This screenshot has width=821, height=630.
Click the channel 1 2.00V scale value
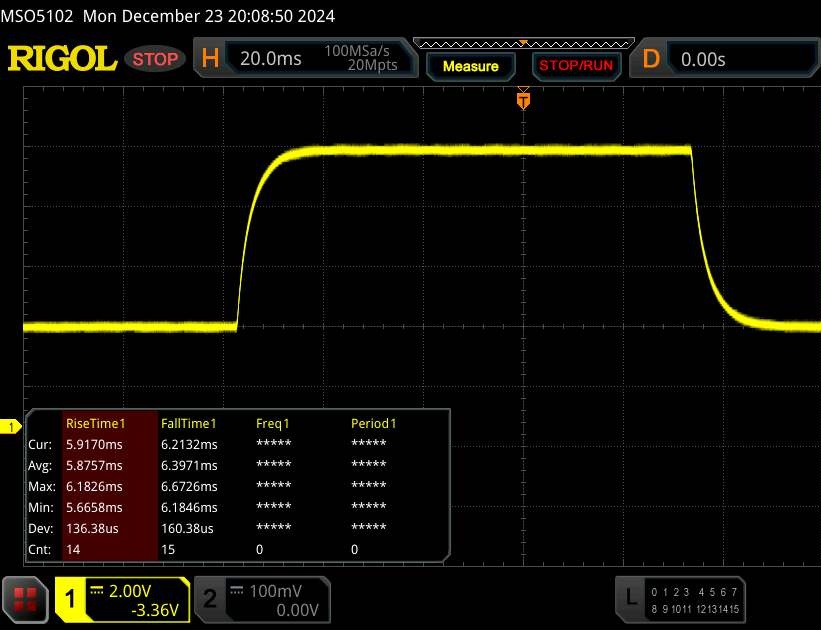coord(130,591)
